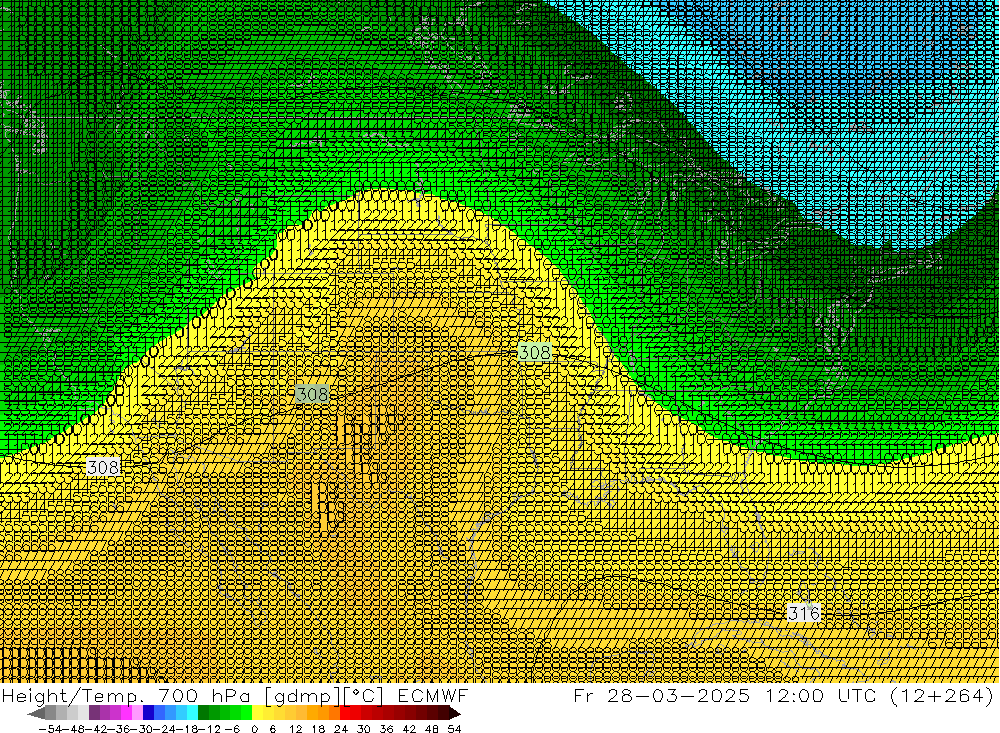The height and width of the screenshot is (733, 1000).
Task: Select the darkest maroon swatch near legend value 54
Action: tap(444, 713)
